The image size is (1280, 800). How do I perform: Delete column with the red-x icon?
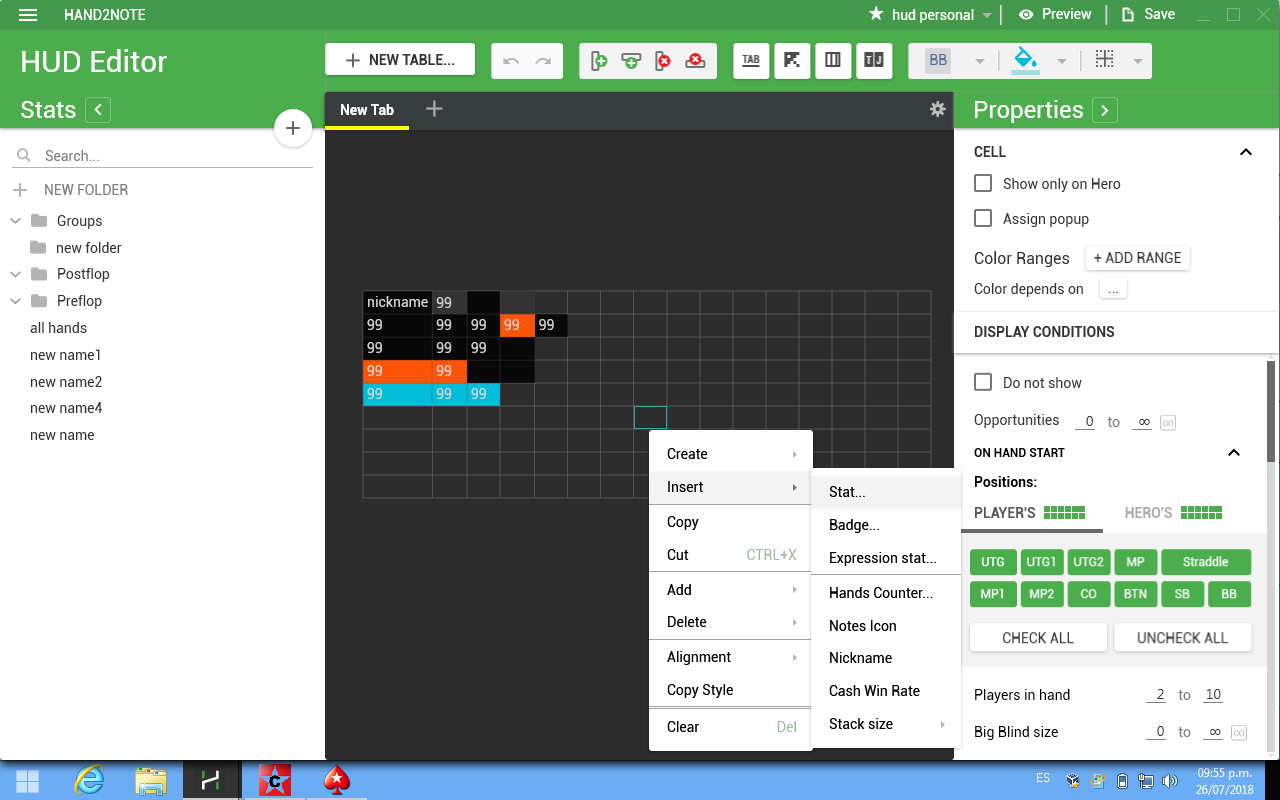(663, 61)
